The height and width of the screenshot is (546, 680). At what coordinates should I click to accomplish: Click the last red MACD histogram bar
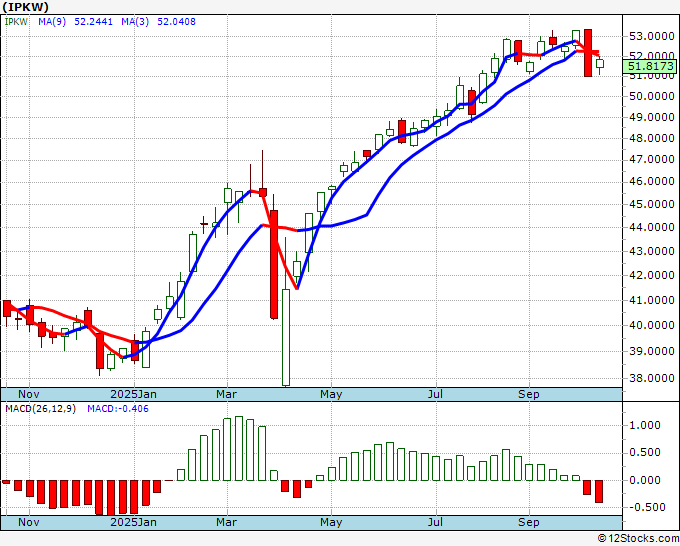[599, 491]
